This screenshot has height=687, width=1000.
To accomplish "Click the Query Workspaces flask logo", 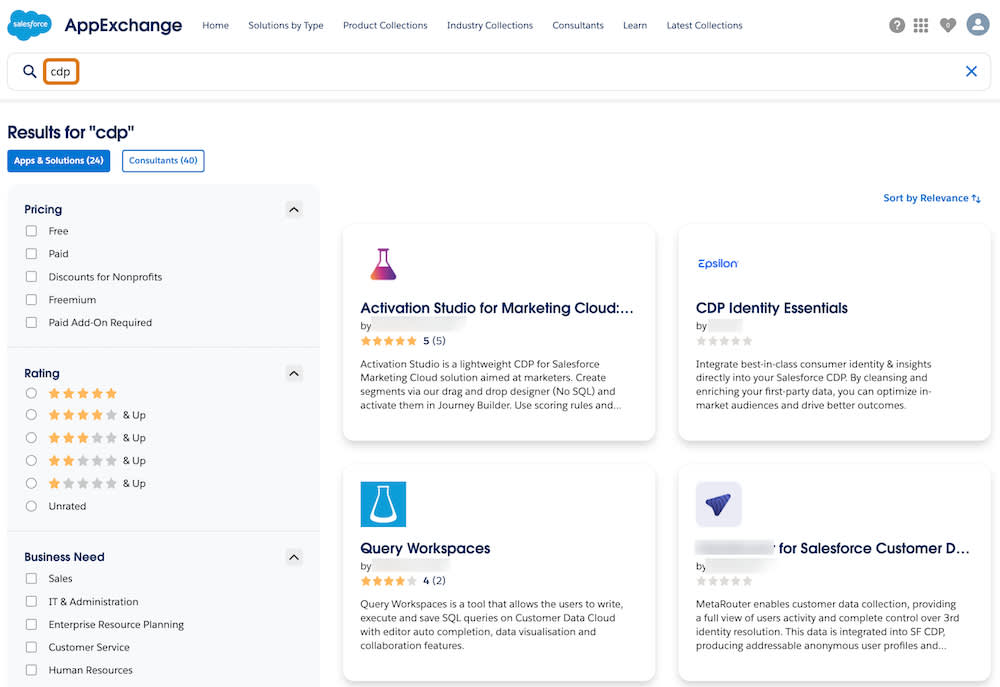I will [382, 504].
